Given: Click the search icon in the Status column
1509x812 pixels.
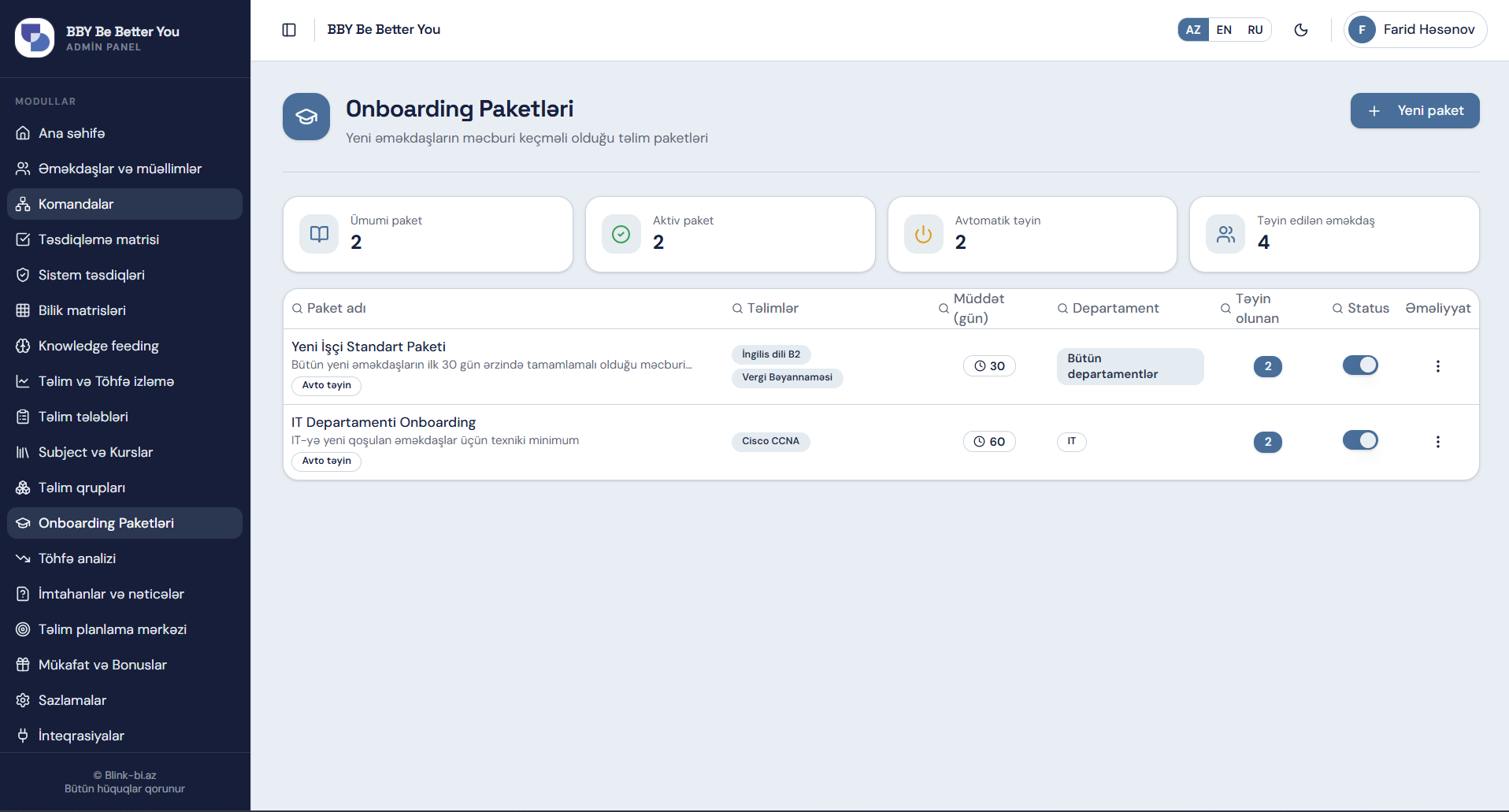Looking at the screenshot, I should click(x=1338, y=309).
